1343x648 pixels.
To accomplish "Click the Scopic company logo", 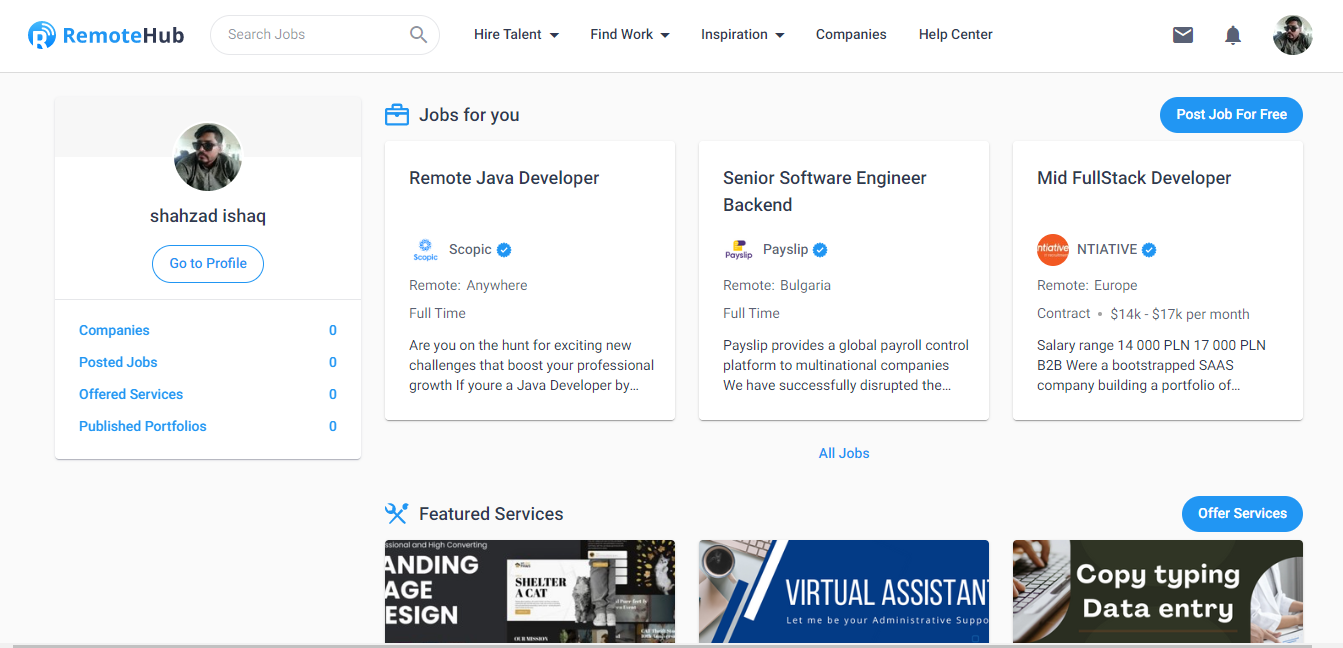I will [425, 250].
